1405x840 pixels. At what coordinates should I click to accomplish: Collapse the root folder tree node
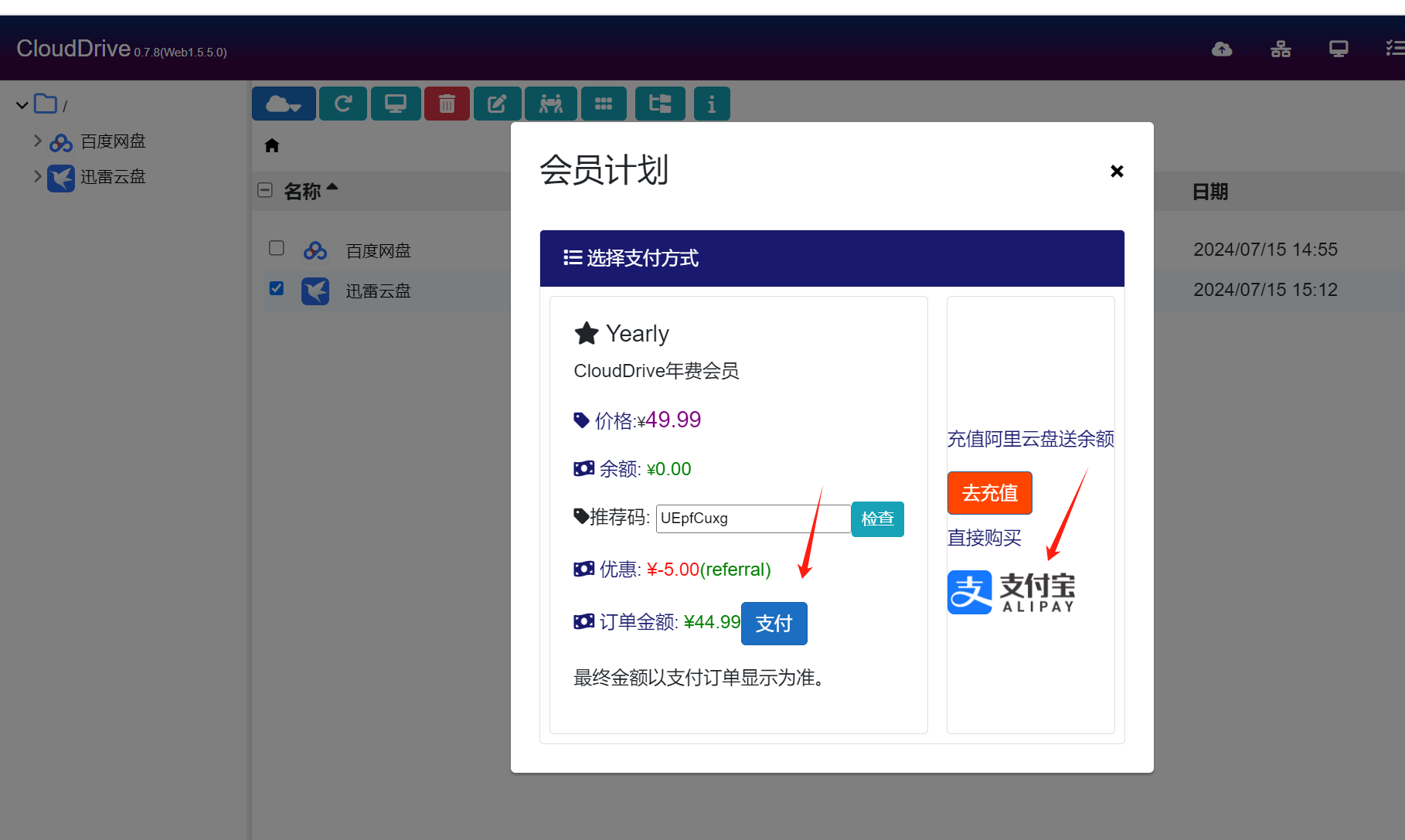(x=22, y=104)
